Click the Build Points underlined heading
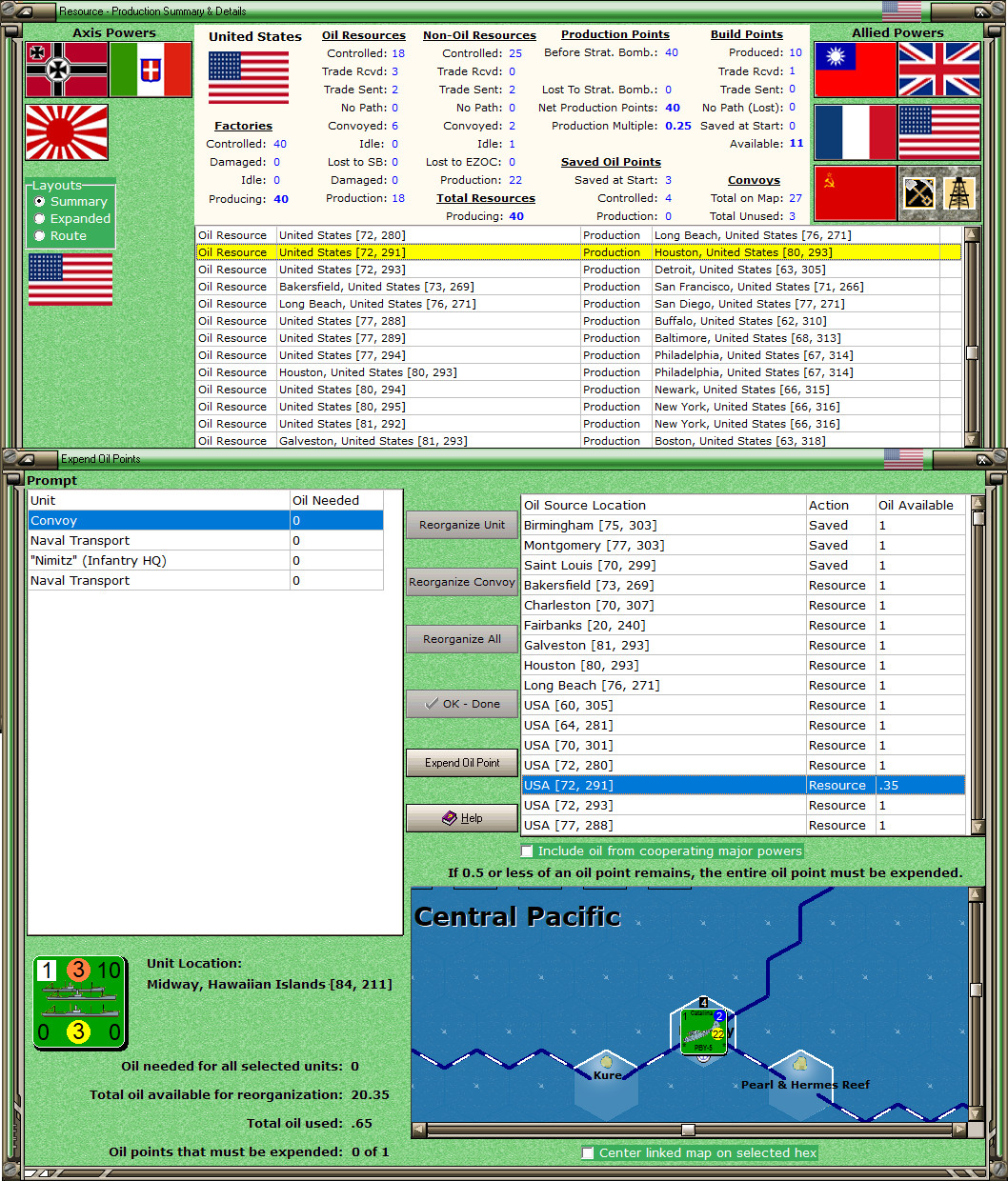Screen dimensions: 1008x1181 (747, 34)
